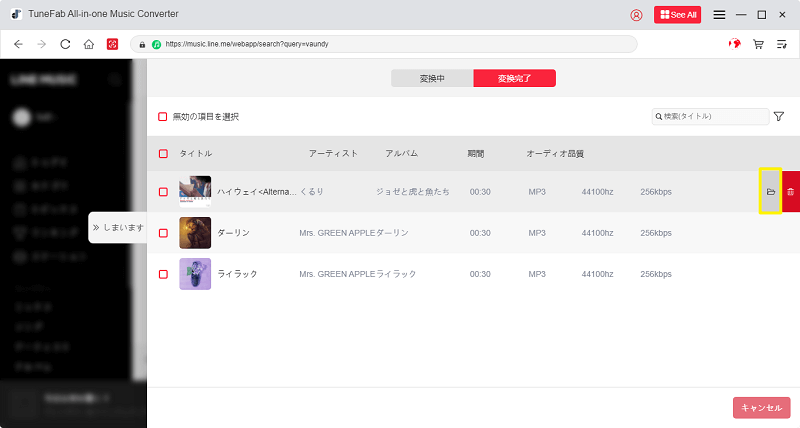800x428 pixels.
Task: Click MP3 in the ハイウェイ row
Action: click(537, 192)
